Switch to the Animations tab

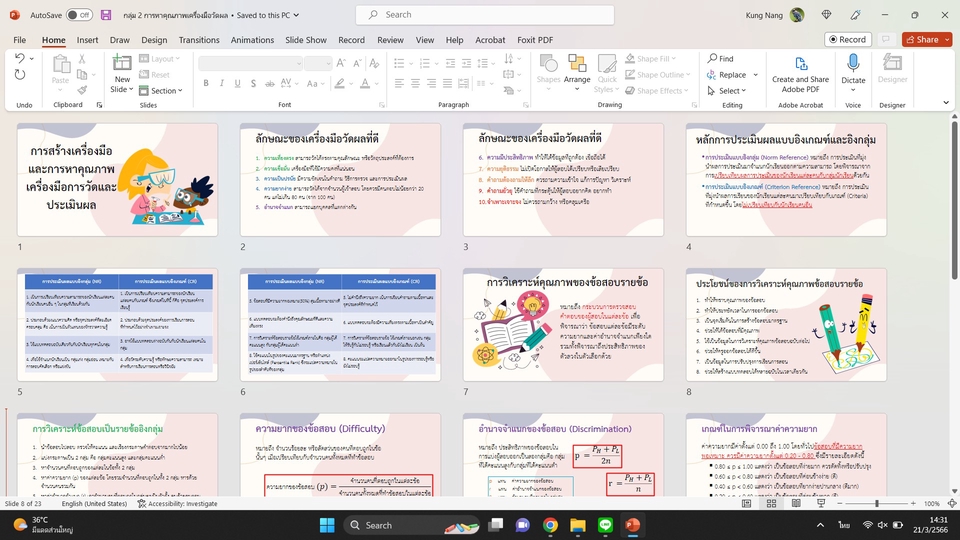[x=252, y=40]
